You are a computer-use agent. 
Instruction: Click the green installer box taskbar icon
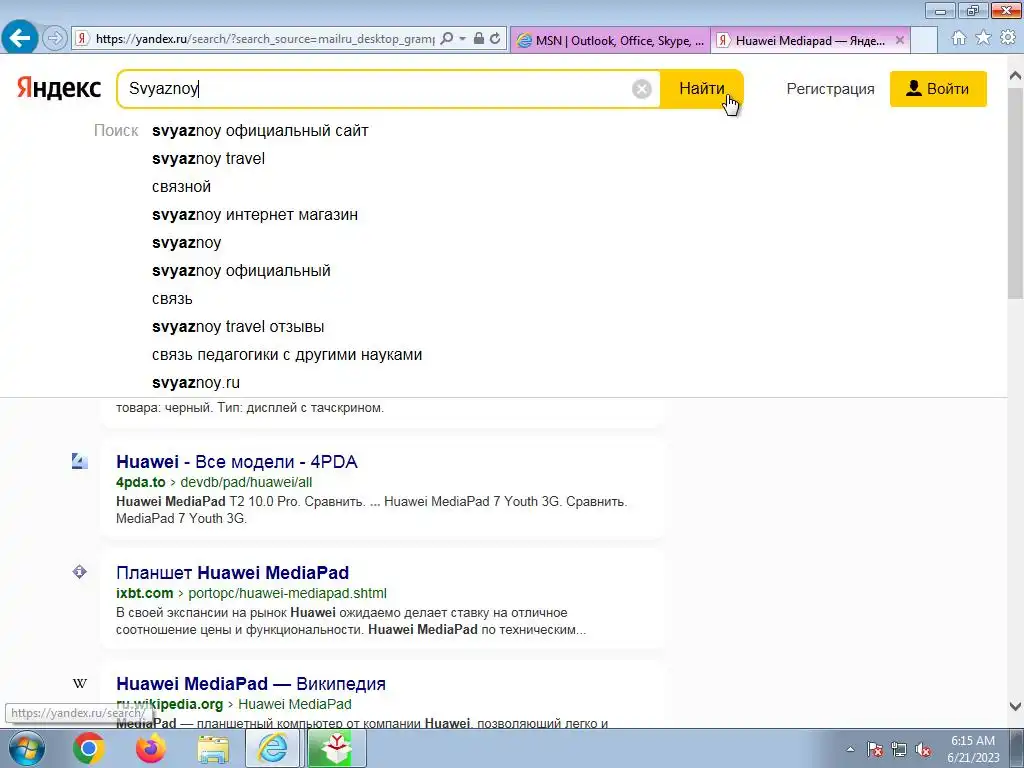[336, 748]
